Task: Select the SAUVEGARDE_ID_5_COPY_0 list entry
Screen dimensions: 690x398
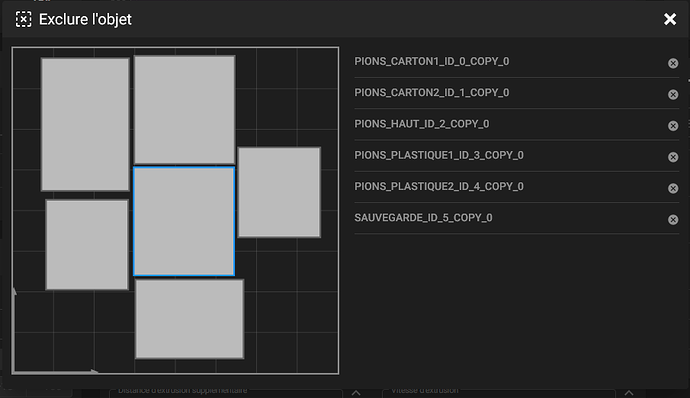Action: coord(517,218)
